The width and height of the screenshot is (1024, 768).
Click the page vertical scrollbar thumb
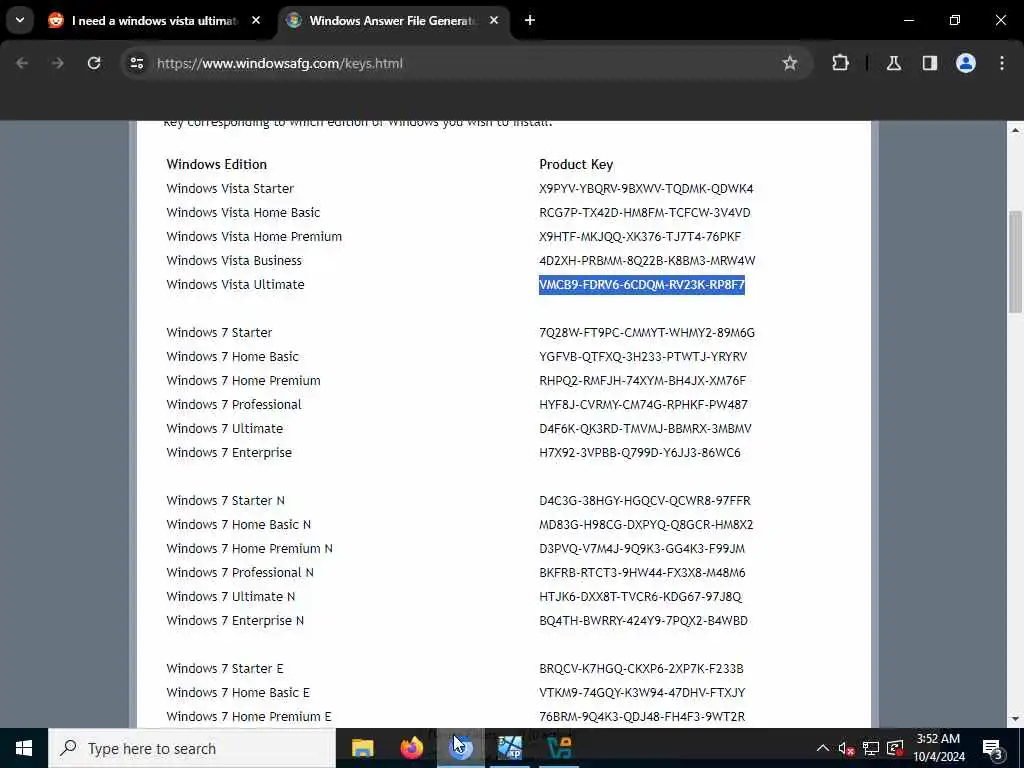coord(1016,262)
